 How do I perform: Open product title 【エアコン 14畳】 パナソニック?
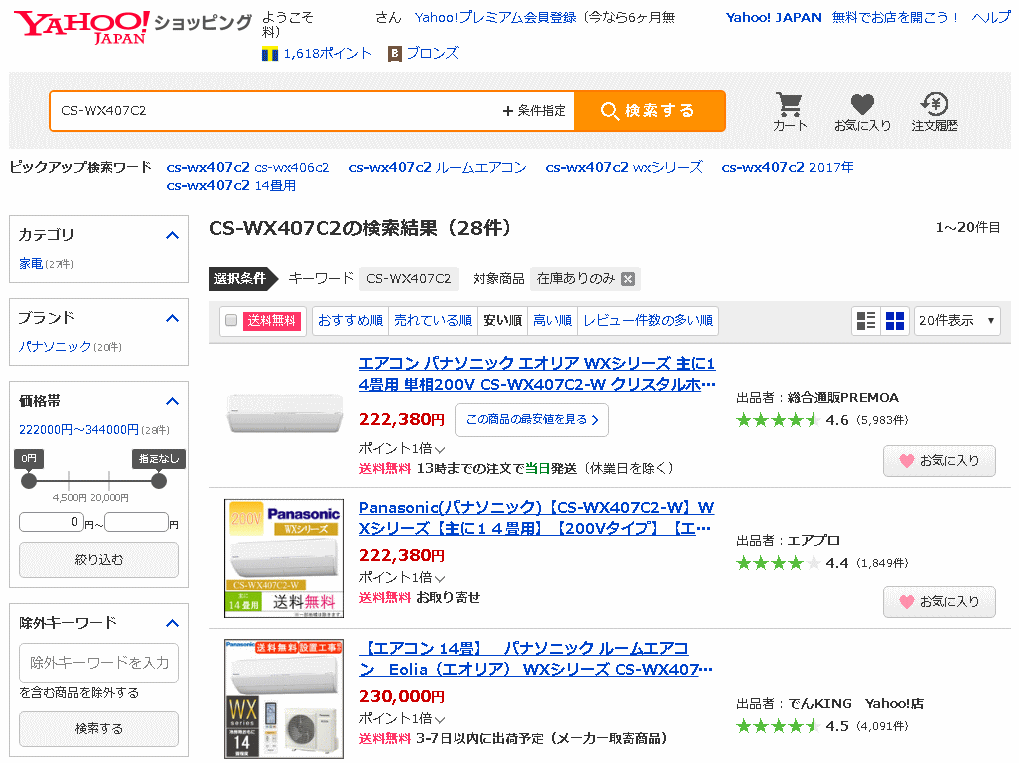[x=535, y=659]
